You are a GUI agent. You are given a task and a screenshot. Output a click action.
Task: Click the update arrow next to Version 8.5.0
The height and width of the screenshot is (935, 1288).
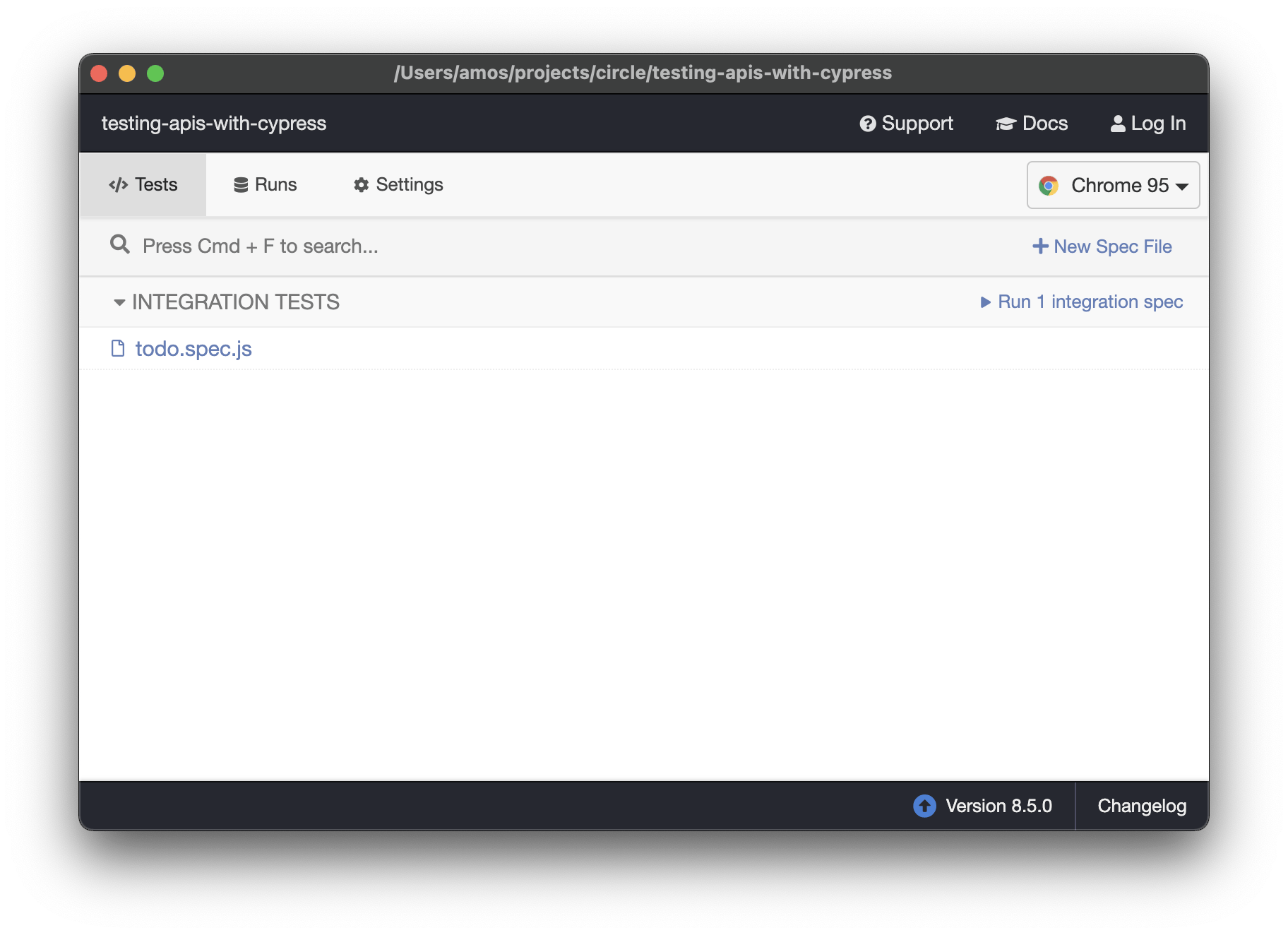pos(924,806)
